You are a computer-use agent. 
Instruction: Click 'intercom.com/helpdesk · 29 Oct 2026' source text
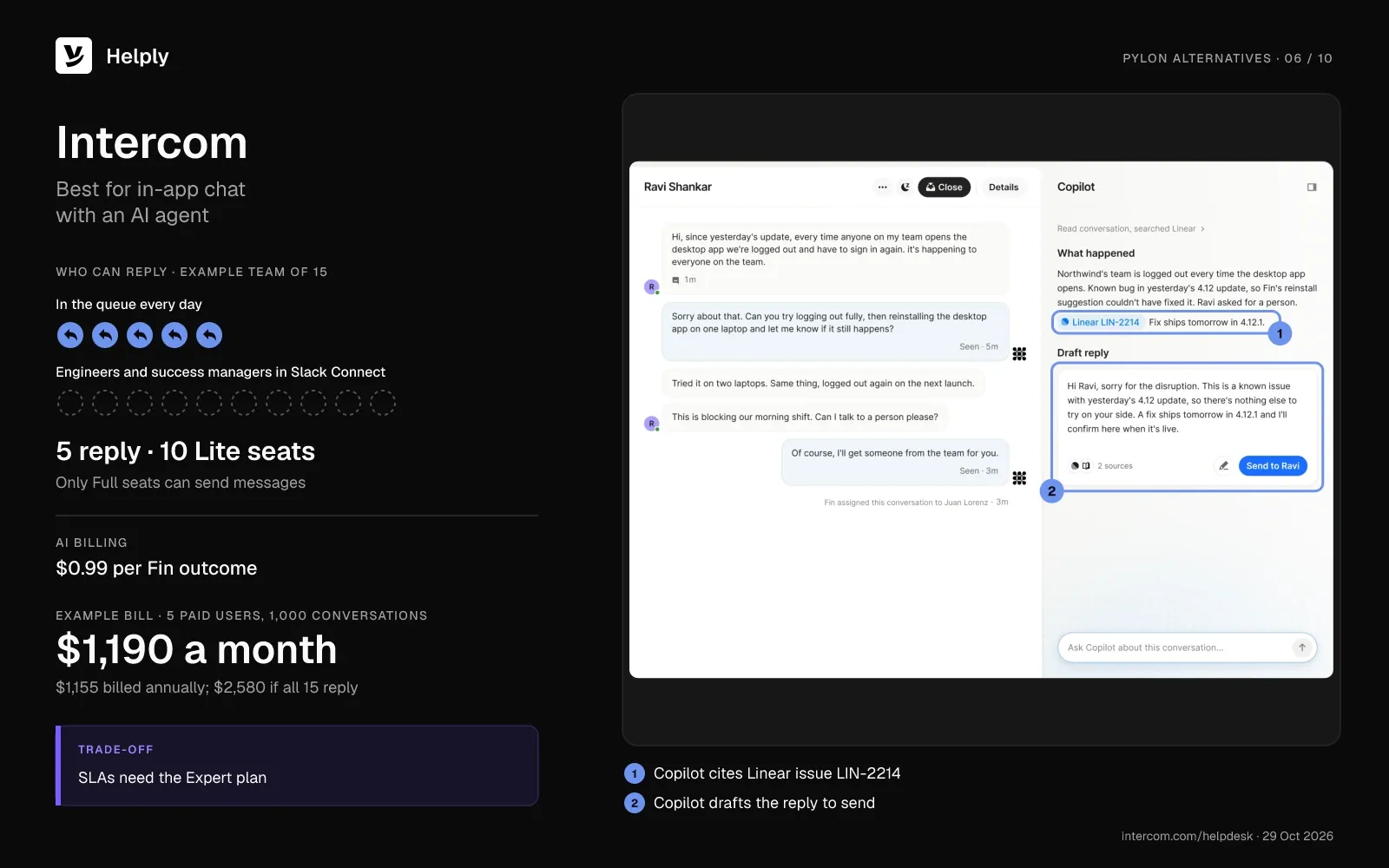point(1228,836)
